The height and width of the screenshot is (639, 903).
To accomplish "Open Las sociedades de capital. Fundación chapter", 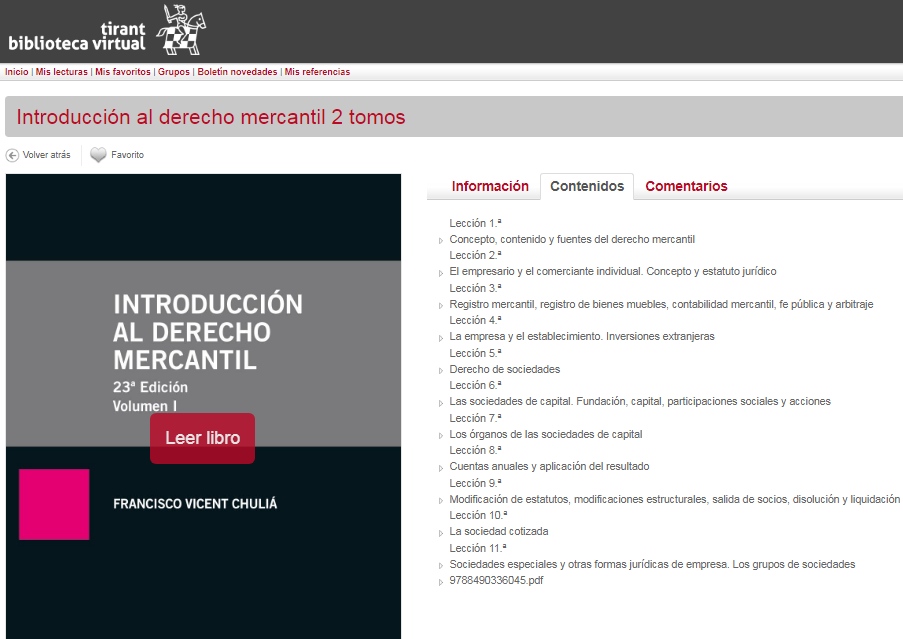I will (x=640, y=402).
